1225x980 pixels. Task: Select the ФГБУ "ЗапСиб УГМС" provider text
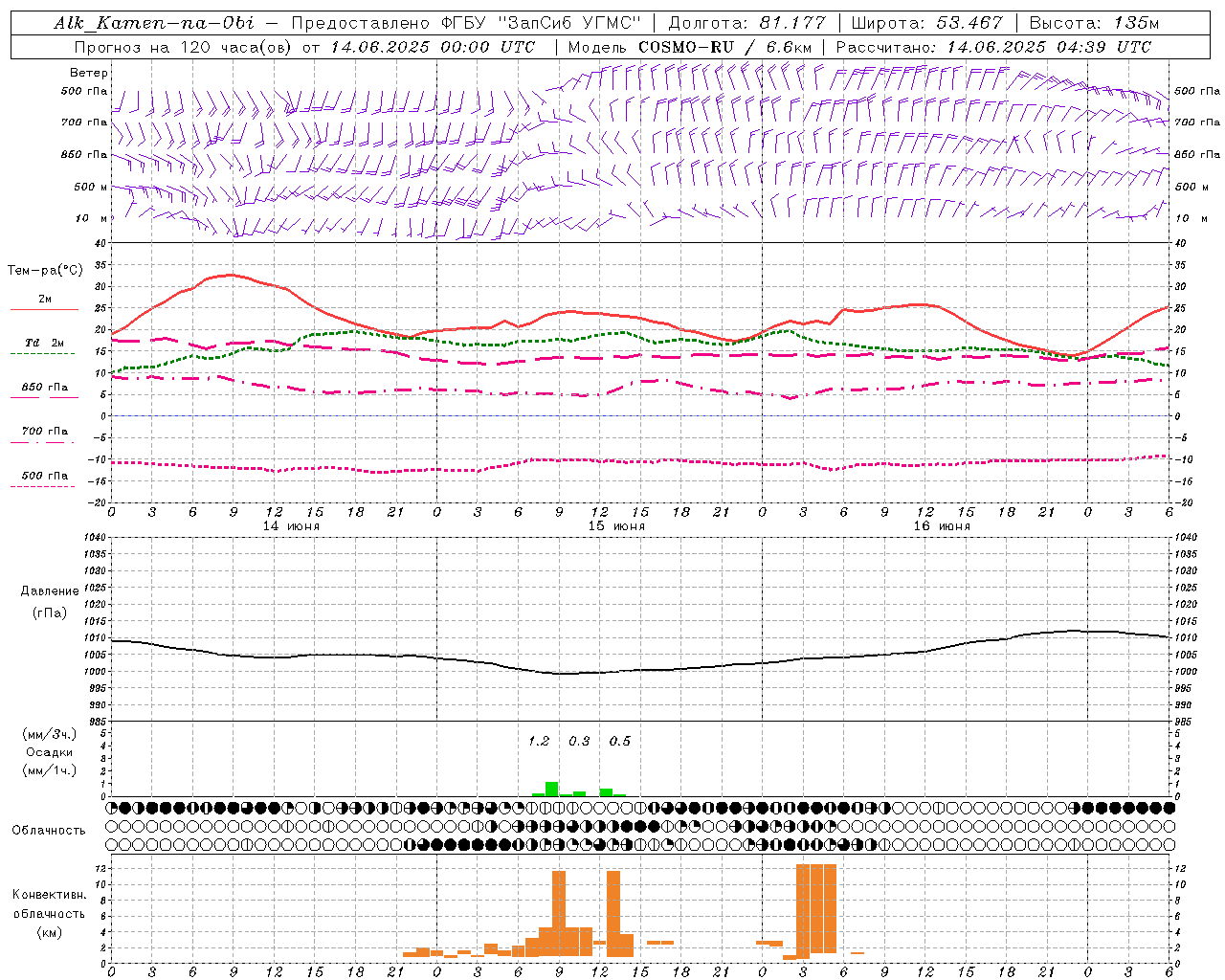point(543,23)
